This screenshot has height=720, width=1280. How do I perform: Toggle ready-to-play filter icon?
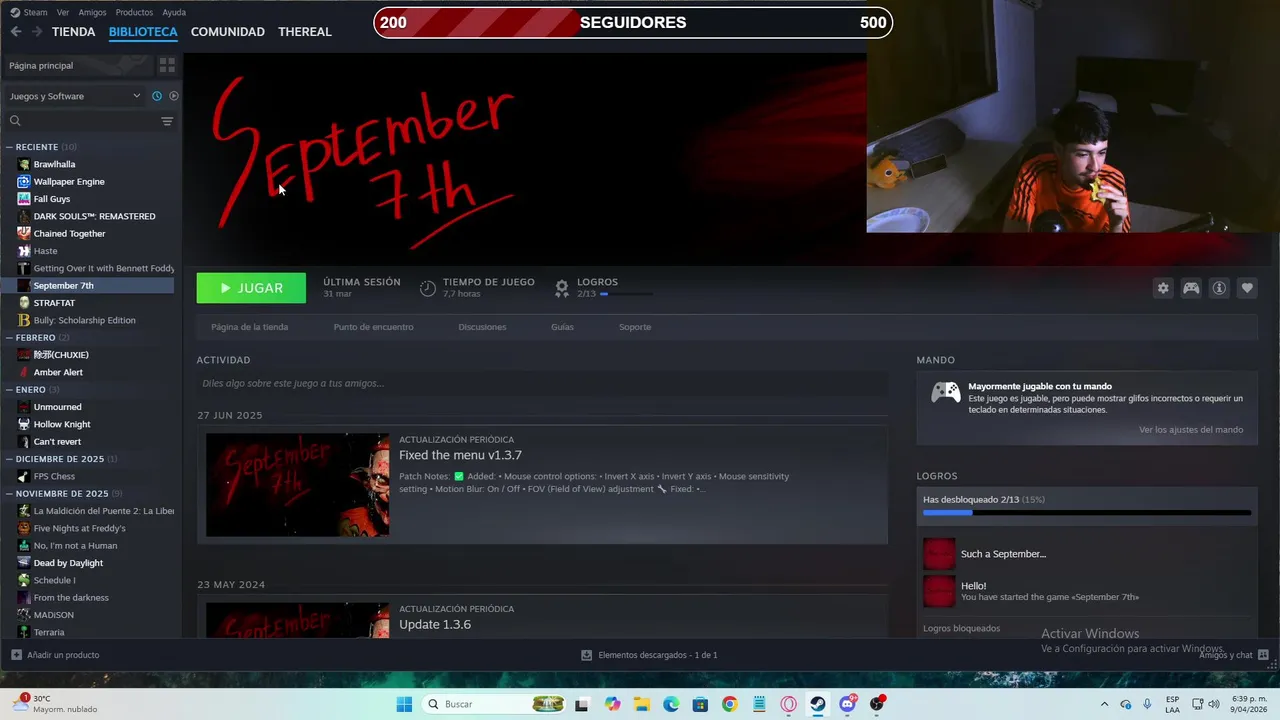173,96
